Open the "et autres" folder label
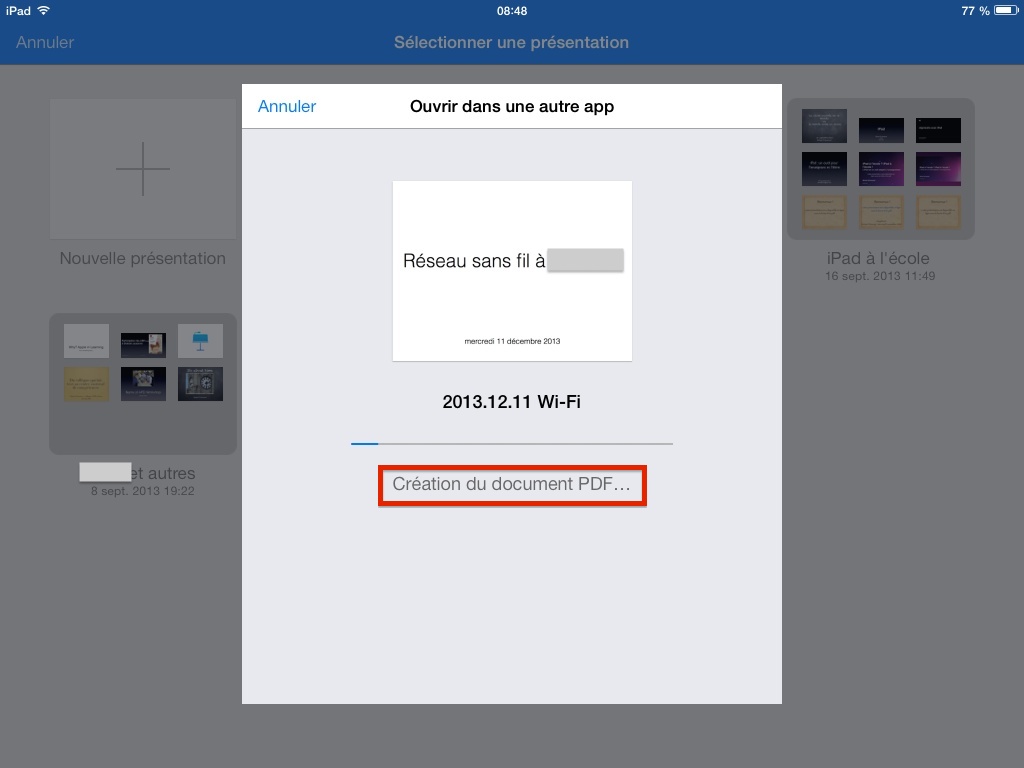Screen dimensions: 1024x768 (160, 473)
